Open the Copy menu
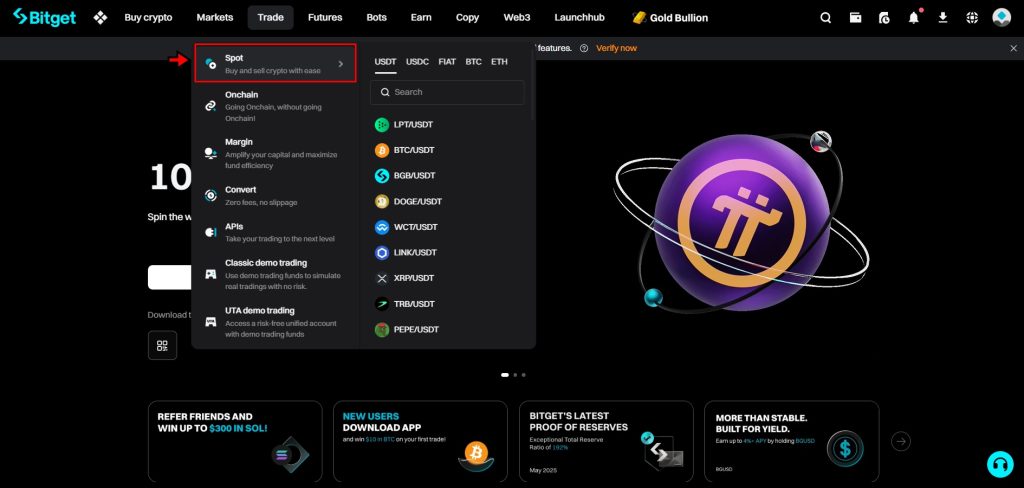 point(467,18)
